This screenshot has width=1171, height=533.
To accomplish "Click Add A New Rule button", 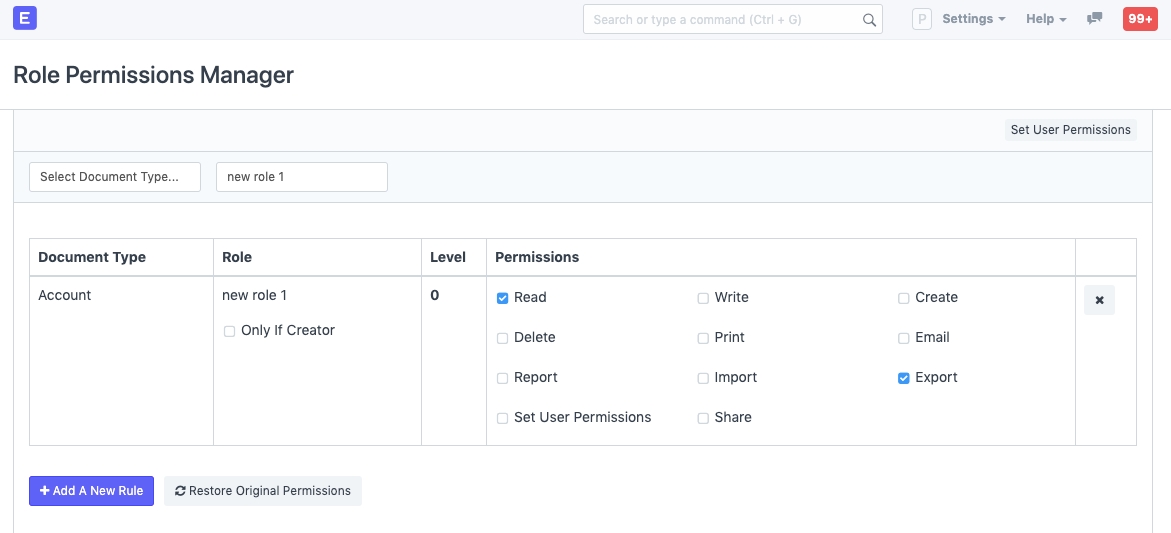I will point(91,491).
